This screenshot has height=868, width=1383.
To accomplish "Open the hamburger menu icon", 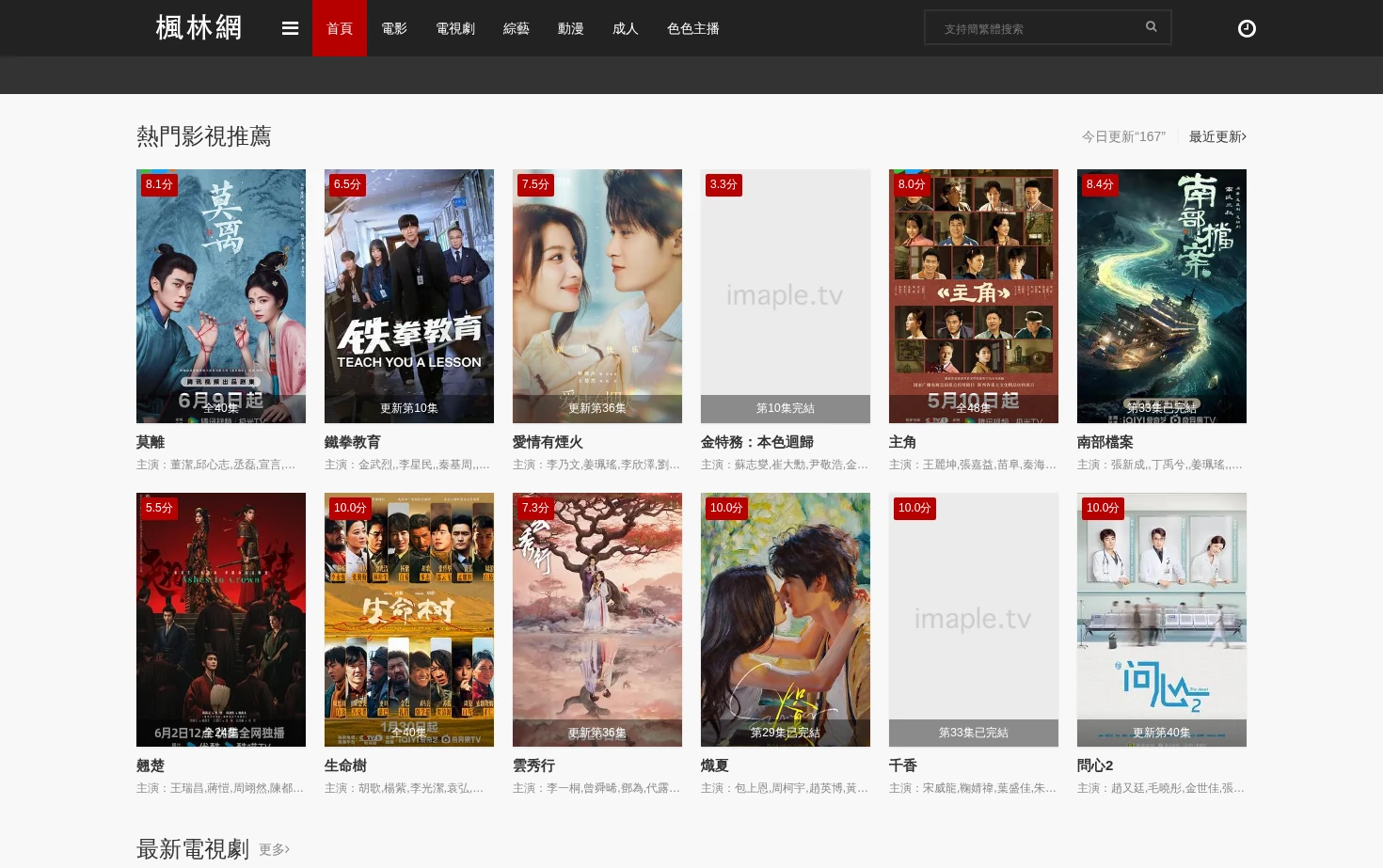I will pyautogui.click(x=290, y=28).
